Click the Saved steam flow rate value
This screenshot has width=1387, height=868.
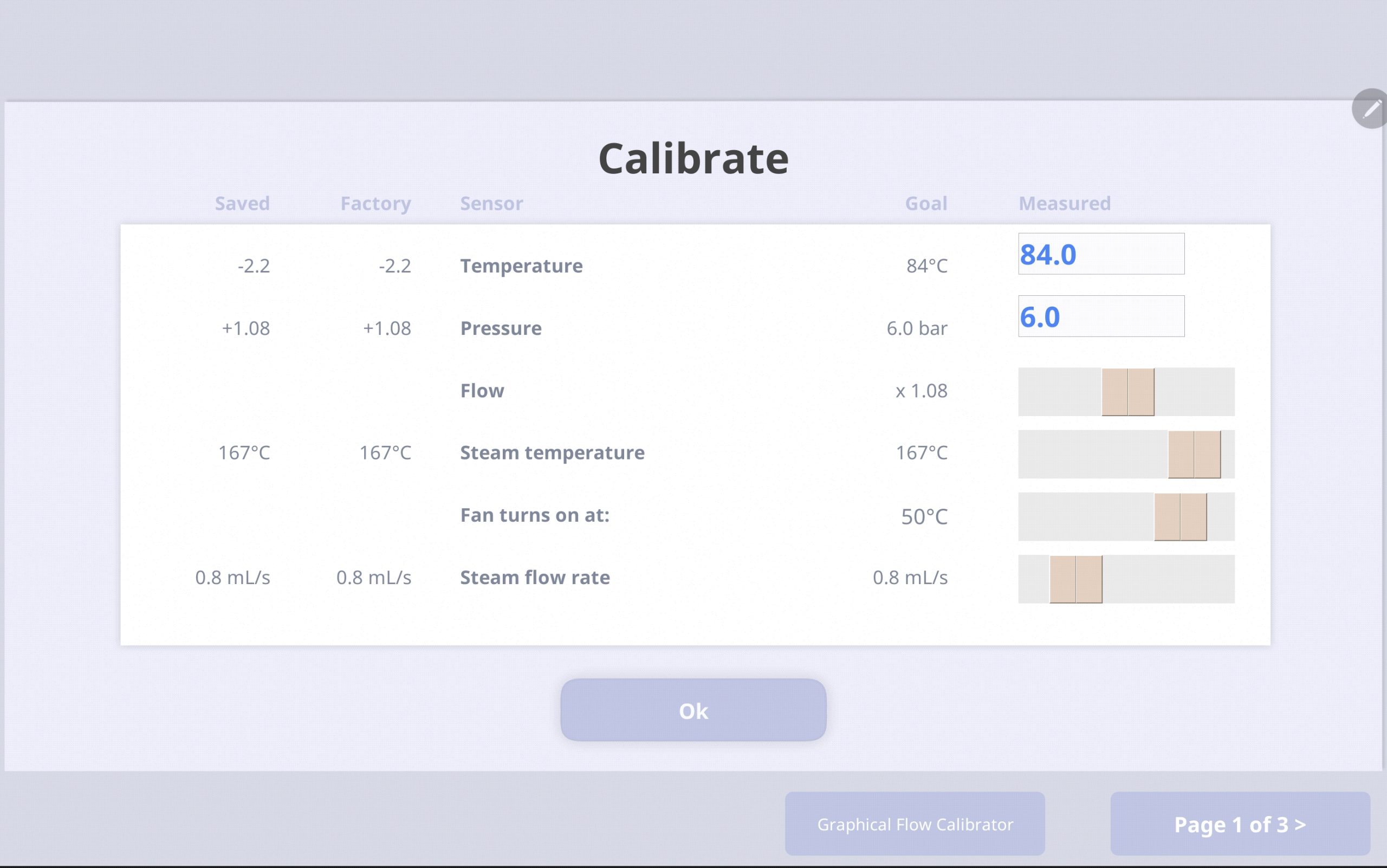232,578
